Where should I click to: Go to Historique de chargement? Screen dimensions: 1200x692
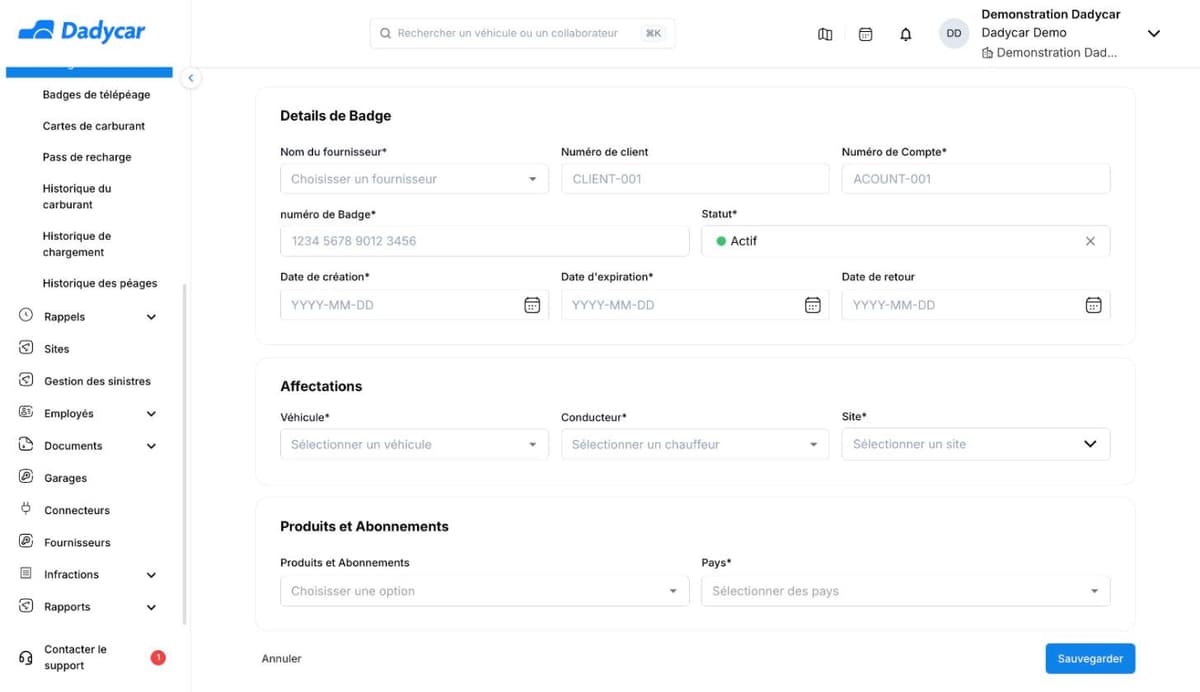[x=77, y=244]
